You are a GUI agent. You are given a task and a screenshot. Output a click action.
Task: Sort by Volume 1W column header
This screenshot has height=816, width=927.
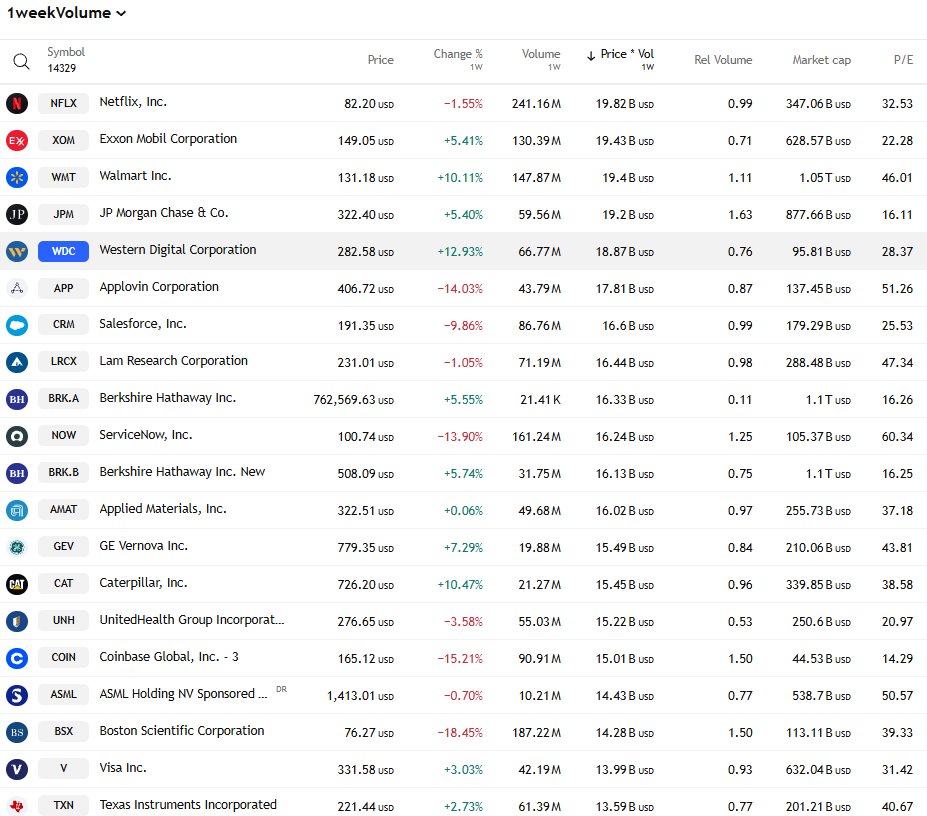pyautogui.click(x=540, y=60)
